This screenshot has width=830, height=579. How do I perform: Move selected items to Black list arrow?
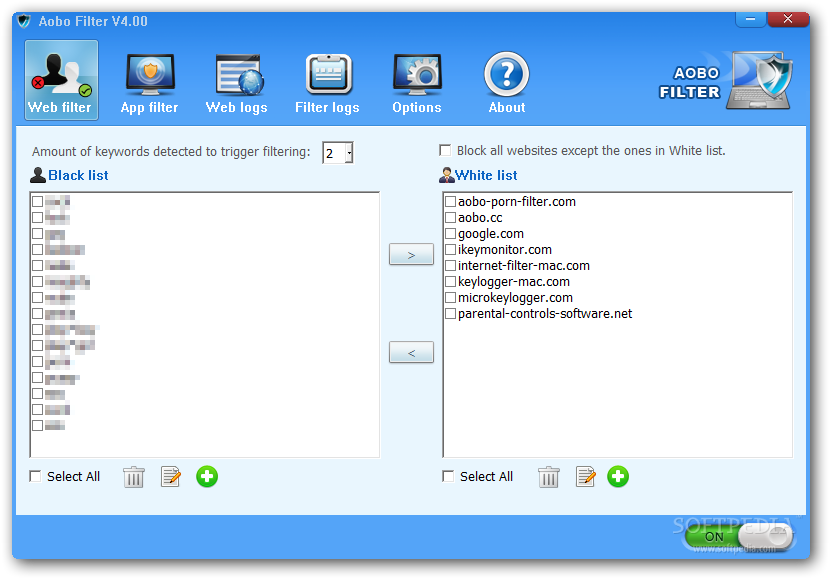[x=411, y=352]
